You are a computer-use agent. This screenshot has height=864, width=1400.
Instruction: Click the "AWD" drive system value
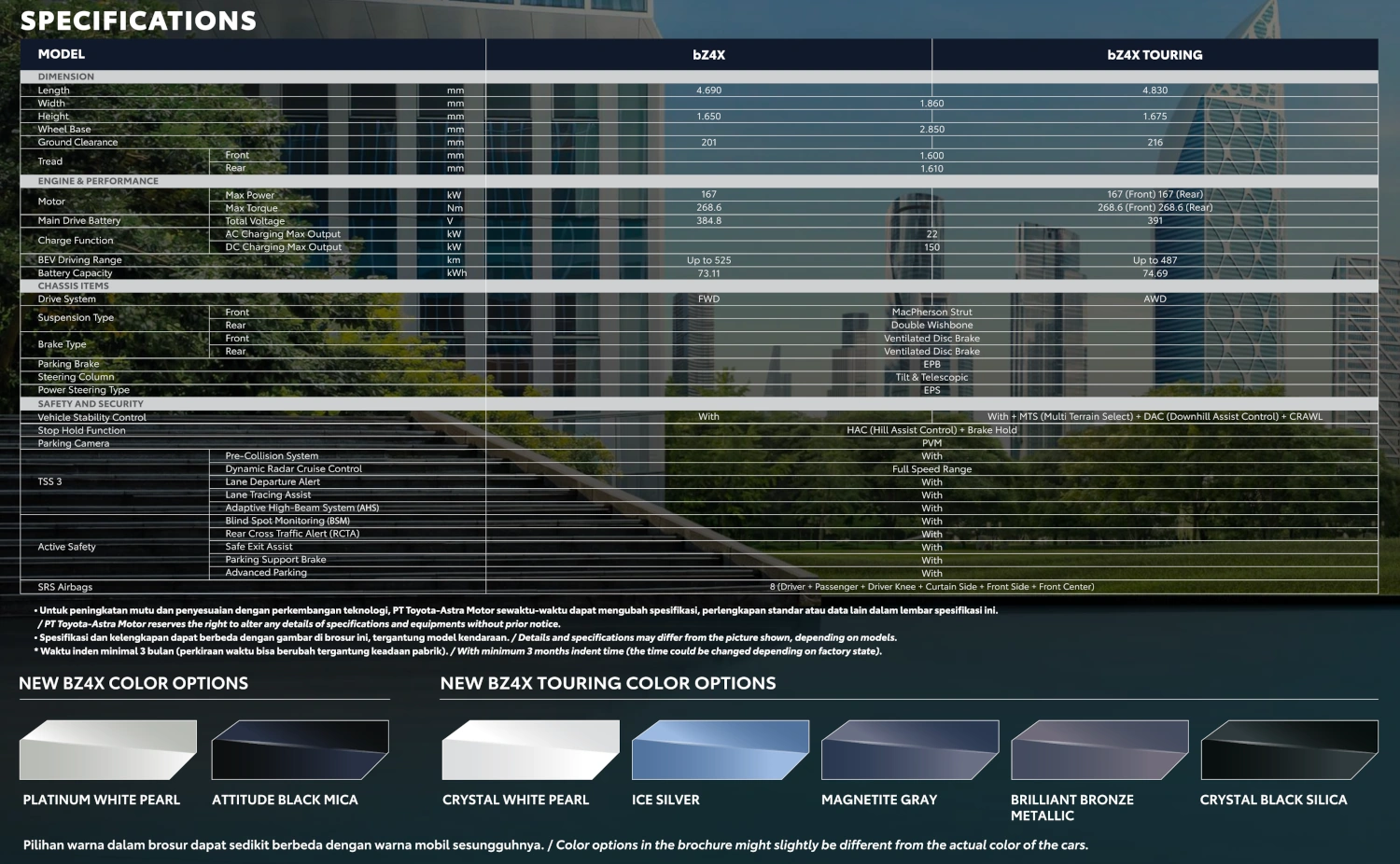click(x=1155, y=300)
